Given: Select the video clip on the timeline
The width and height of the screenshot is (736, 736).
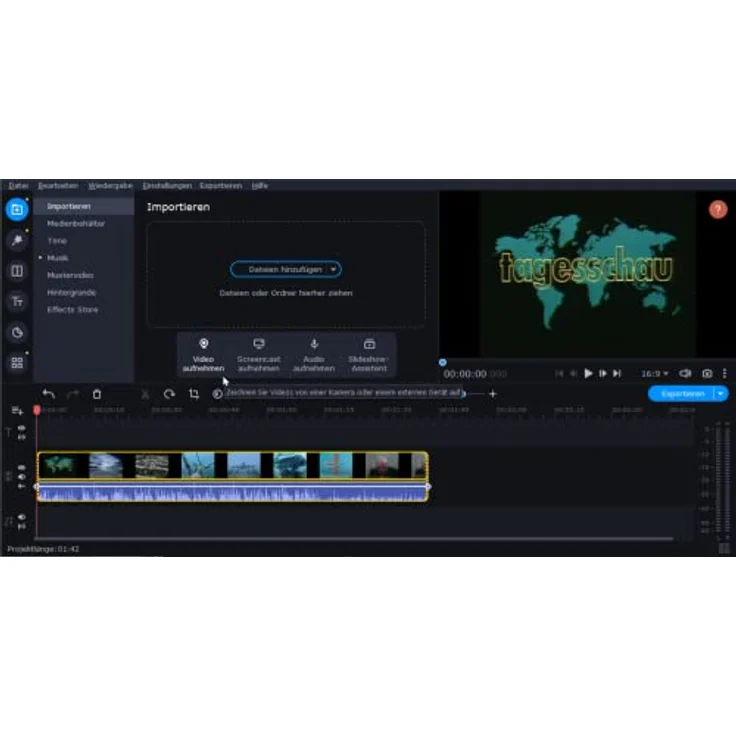Looking at the screenshot, I should coord(232,466).
